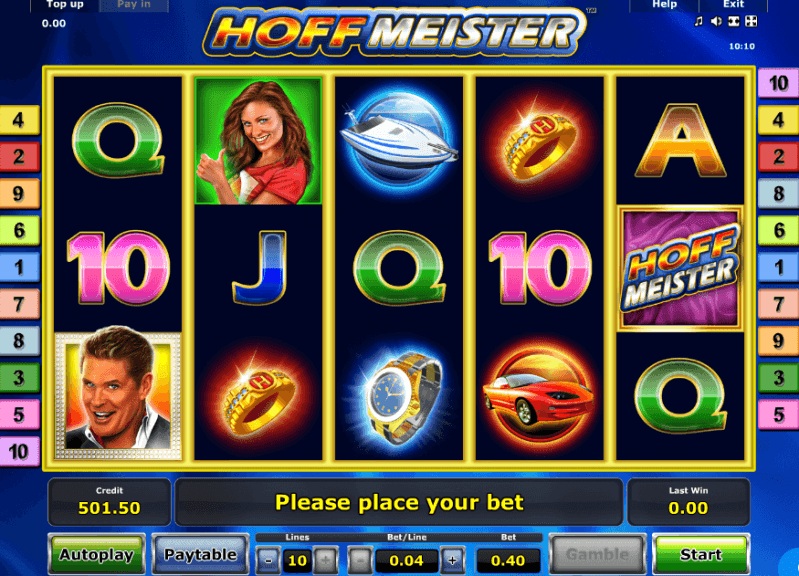Increase Bet/Line with the plus button
The image size is (799, 576).
(452, 561)
